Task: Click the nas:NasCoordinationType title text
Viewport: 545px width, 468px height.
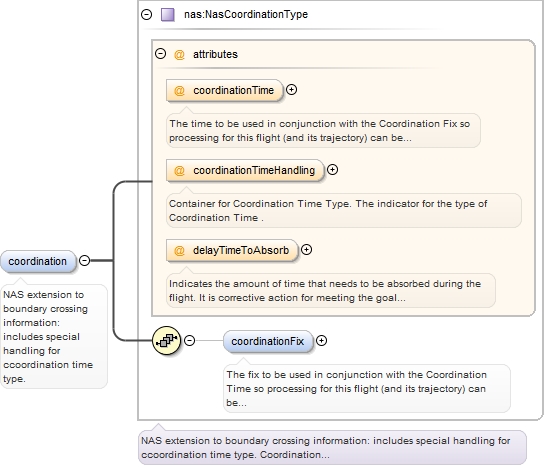Action: [246, 15]
